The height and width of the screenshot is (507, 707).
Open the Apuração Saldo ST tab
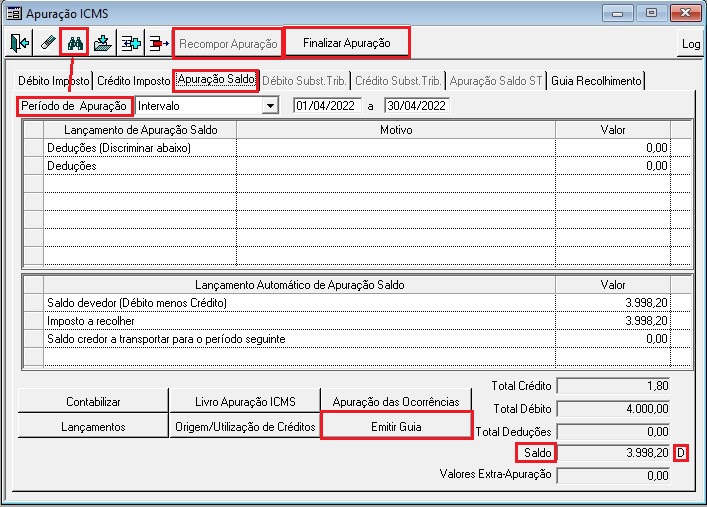point(496,81)
